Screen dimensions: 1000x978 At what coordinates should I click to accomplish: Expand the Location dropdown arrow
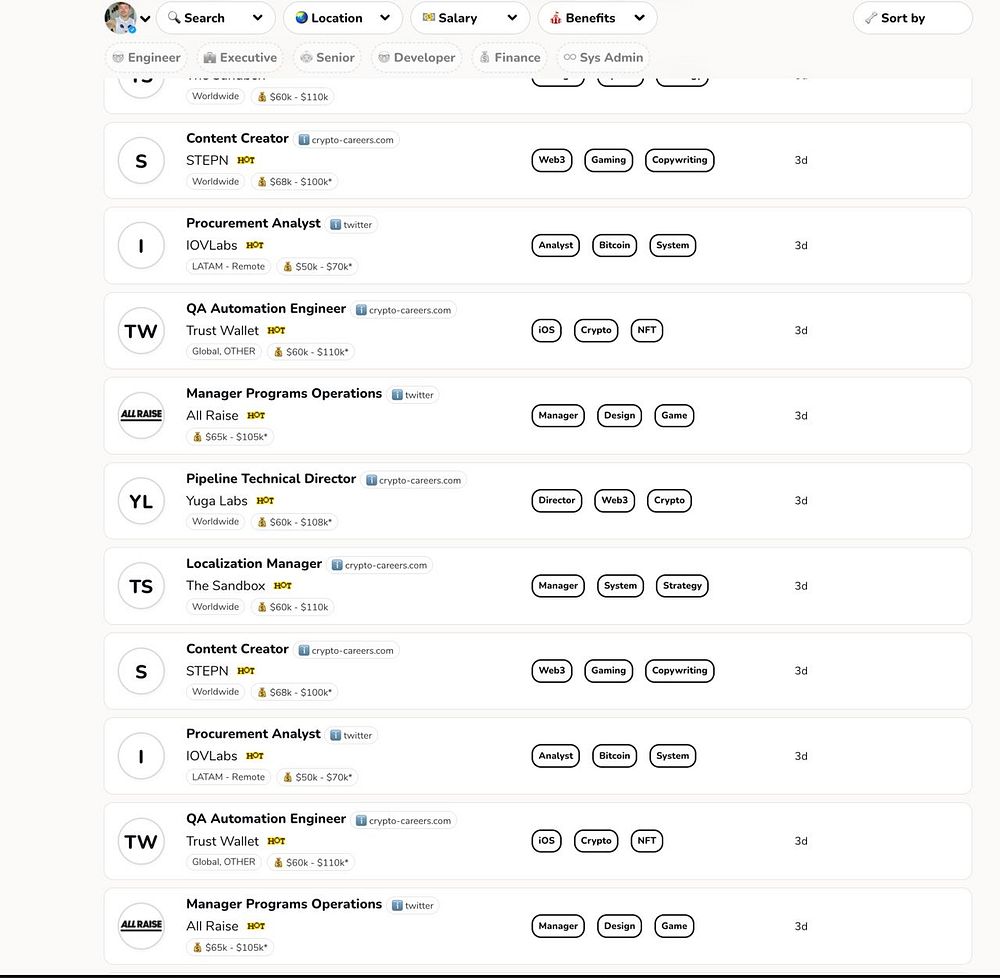(x=385, y=18)
